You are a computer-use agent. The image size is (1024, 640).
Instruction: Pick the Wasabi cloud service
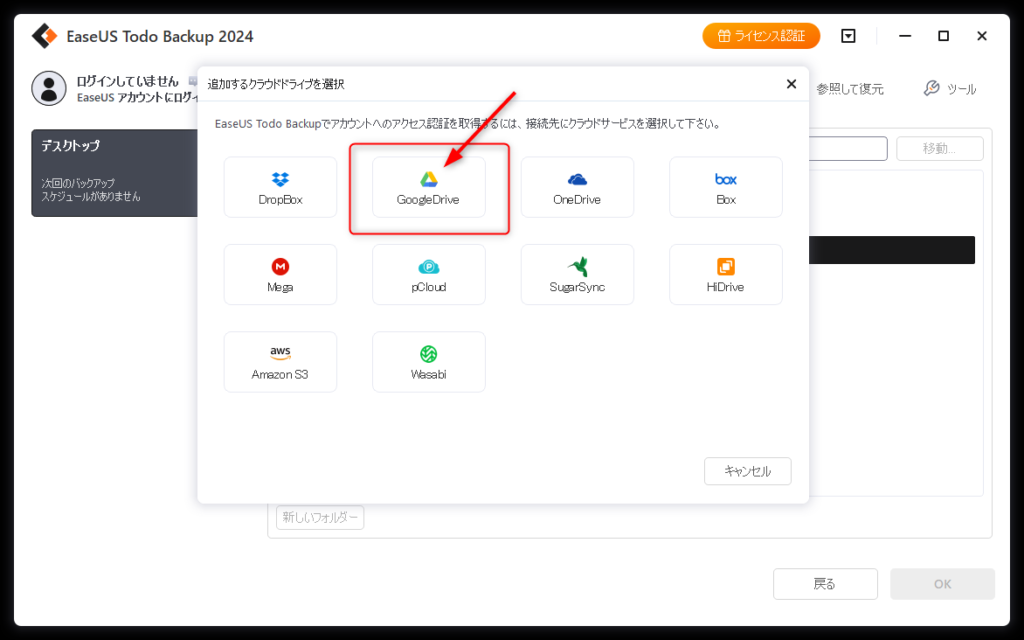click(428, 361)
